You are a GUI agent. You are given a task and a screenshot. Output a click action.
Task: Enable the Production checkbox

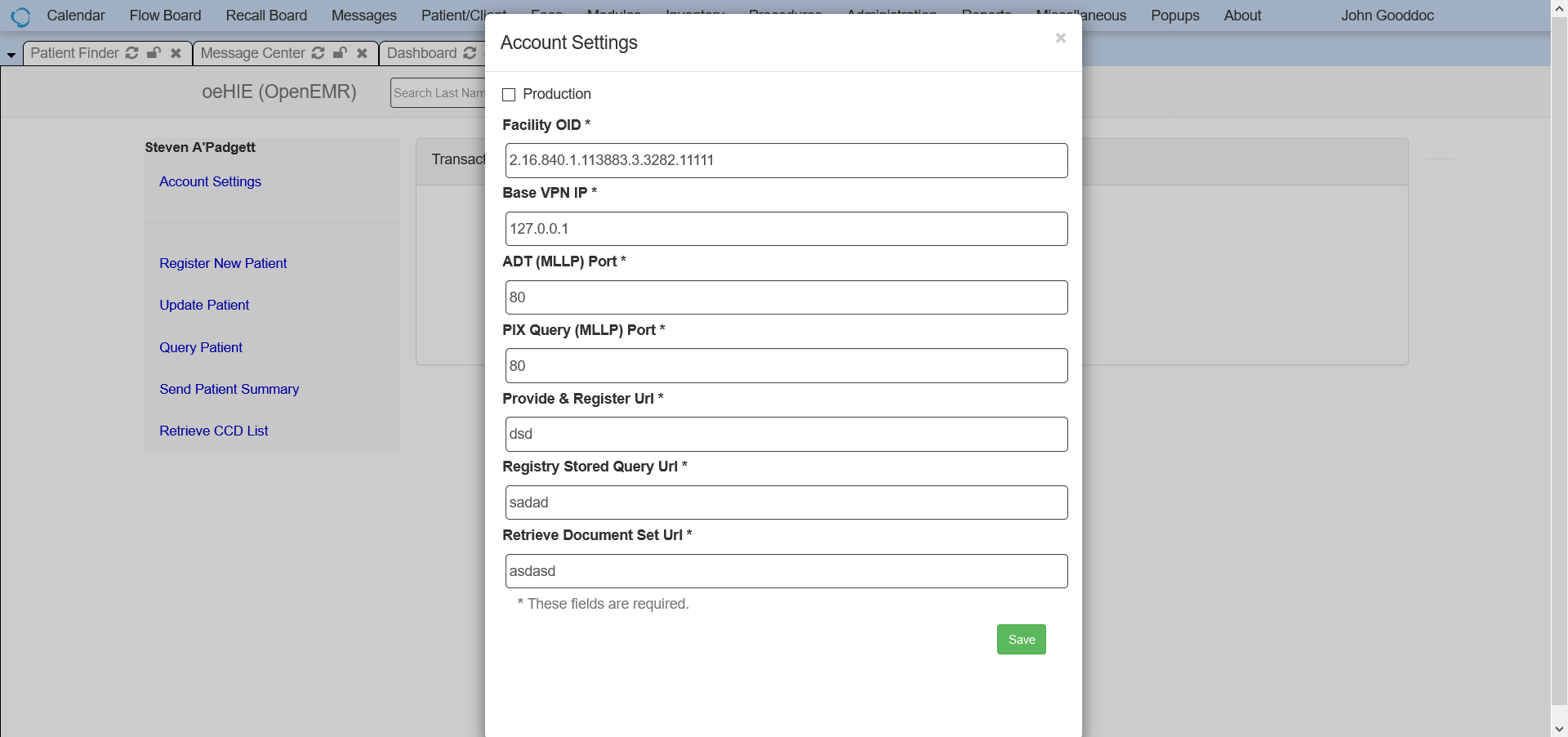click(509, 95)
